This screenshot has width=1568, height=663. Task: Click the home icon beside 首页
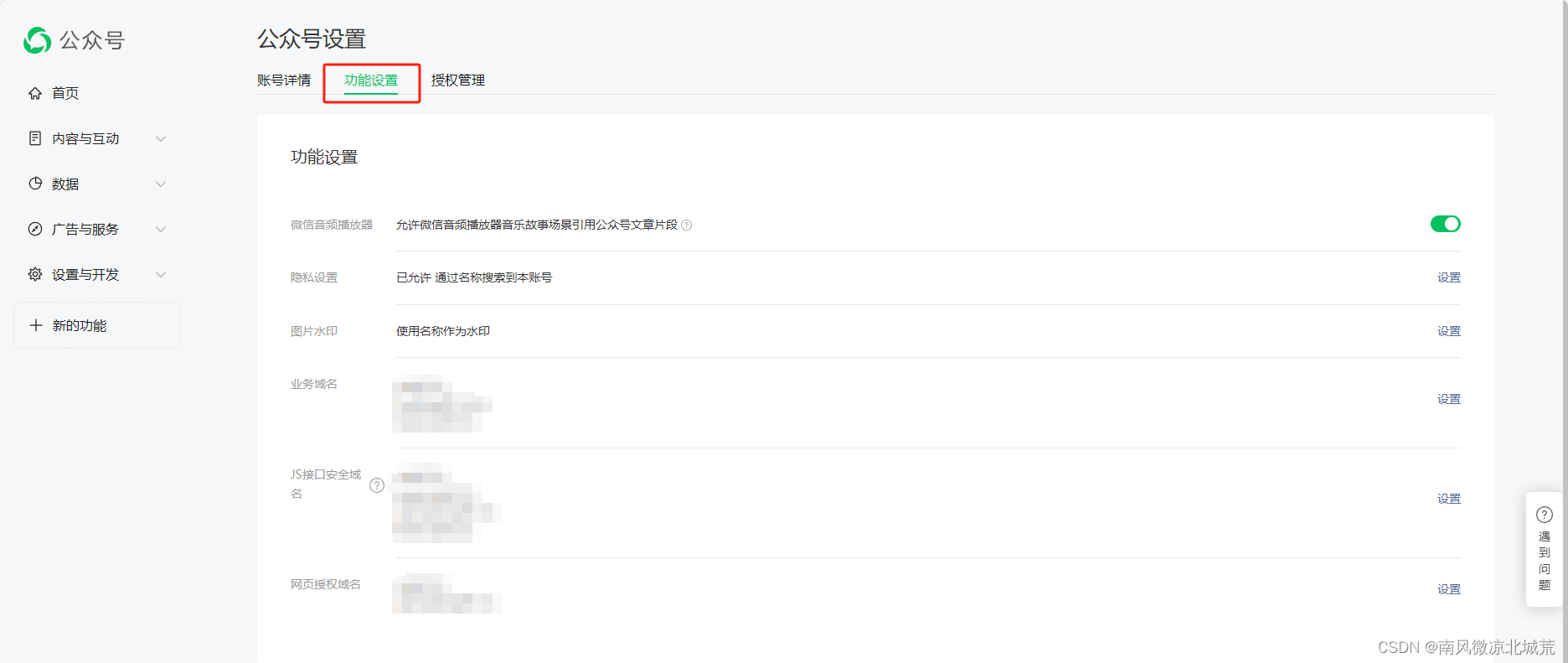click(x=35, y=93)
